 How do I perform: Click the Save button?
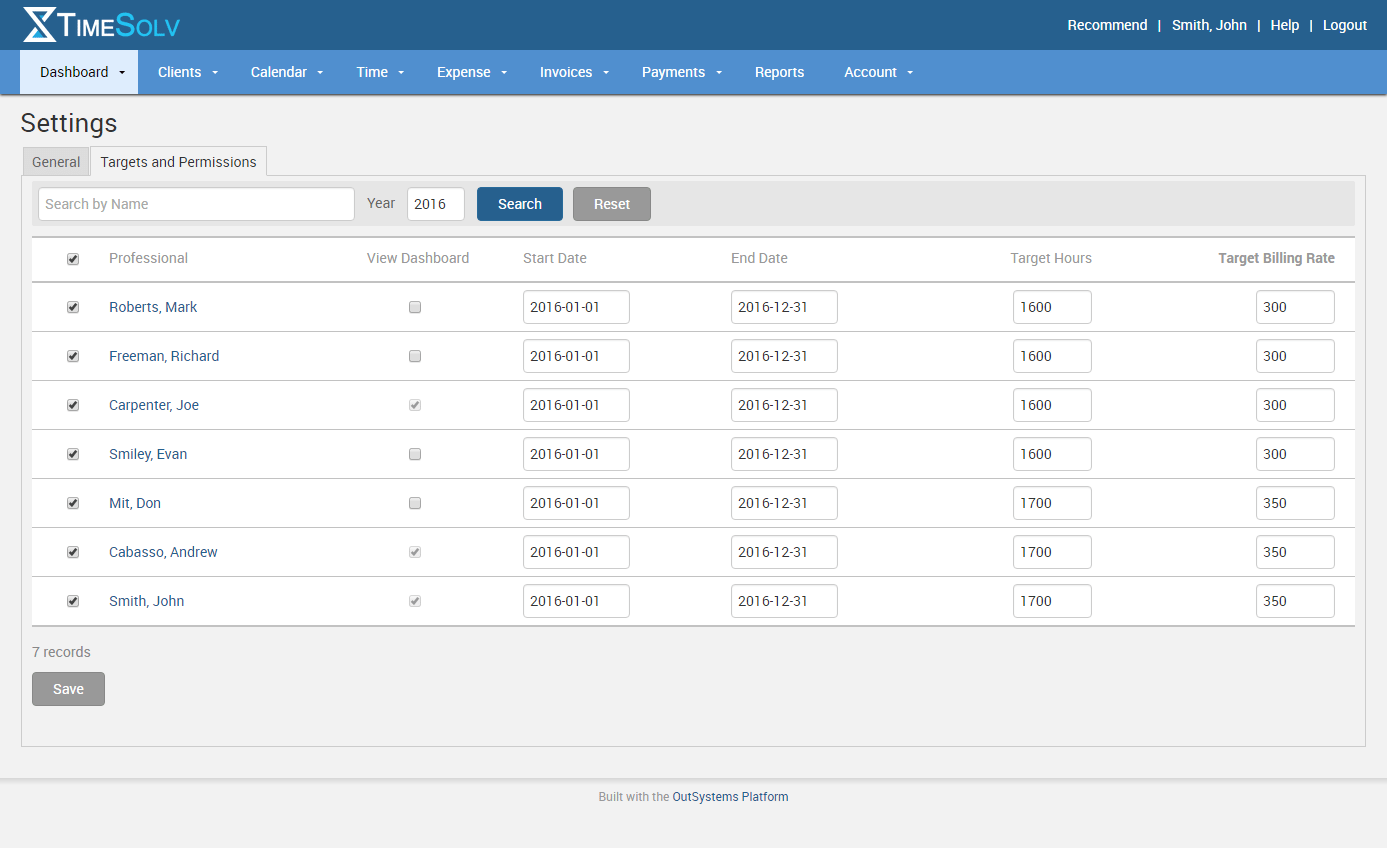[x=68, y=688]
